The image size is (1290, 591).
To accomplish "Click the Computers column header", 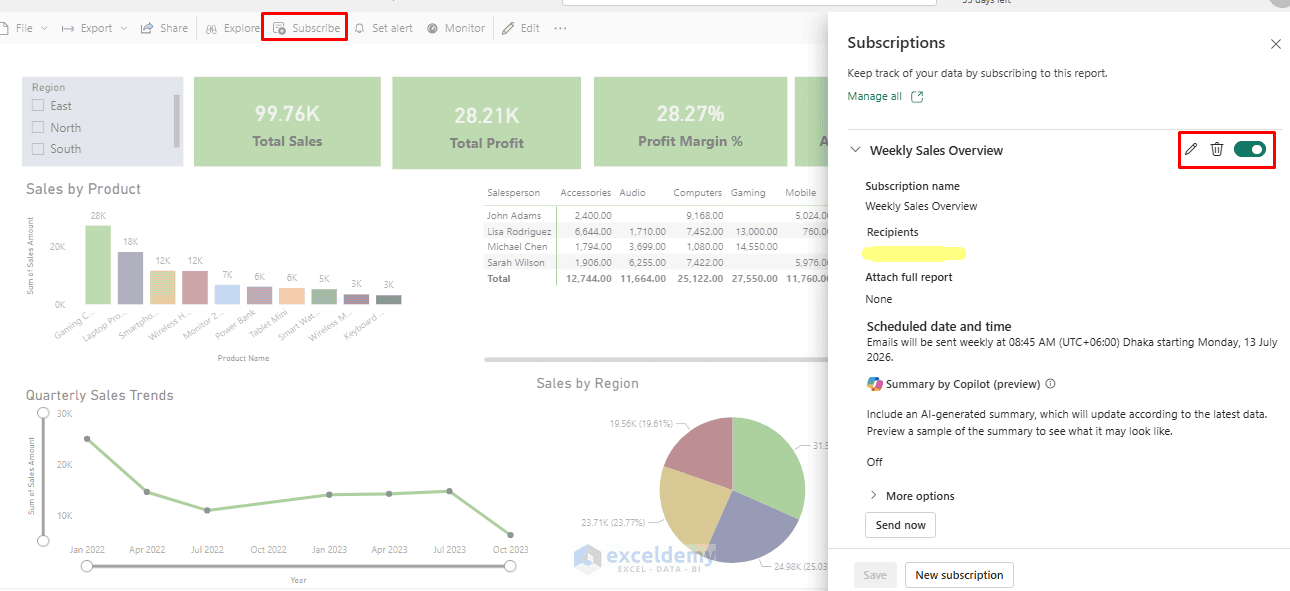I will 697,193.
